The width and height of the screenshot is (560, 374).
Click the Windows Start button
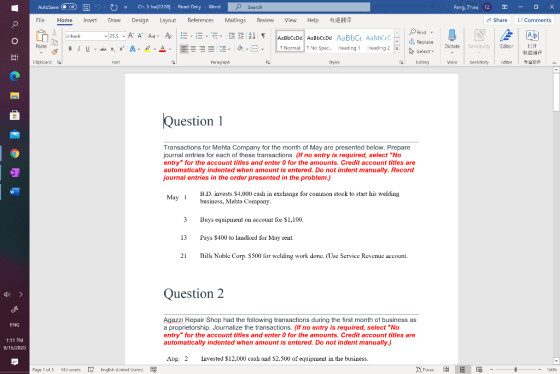(15, 8)
